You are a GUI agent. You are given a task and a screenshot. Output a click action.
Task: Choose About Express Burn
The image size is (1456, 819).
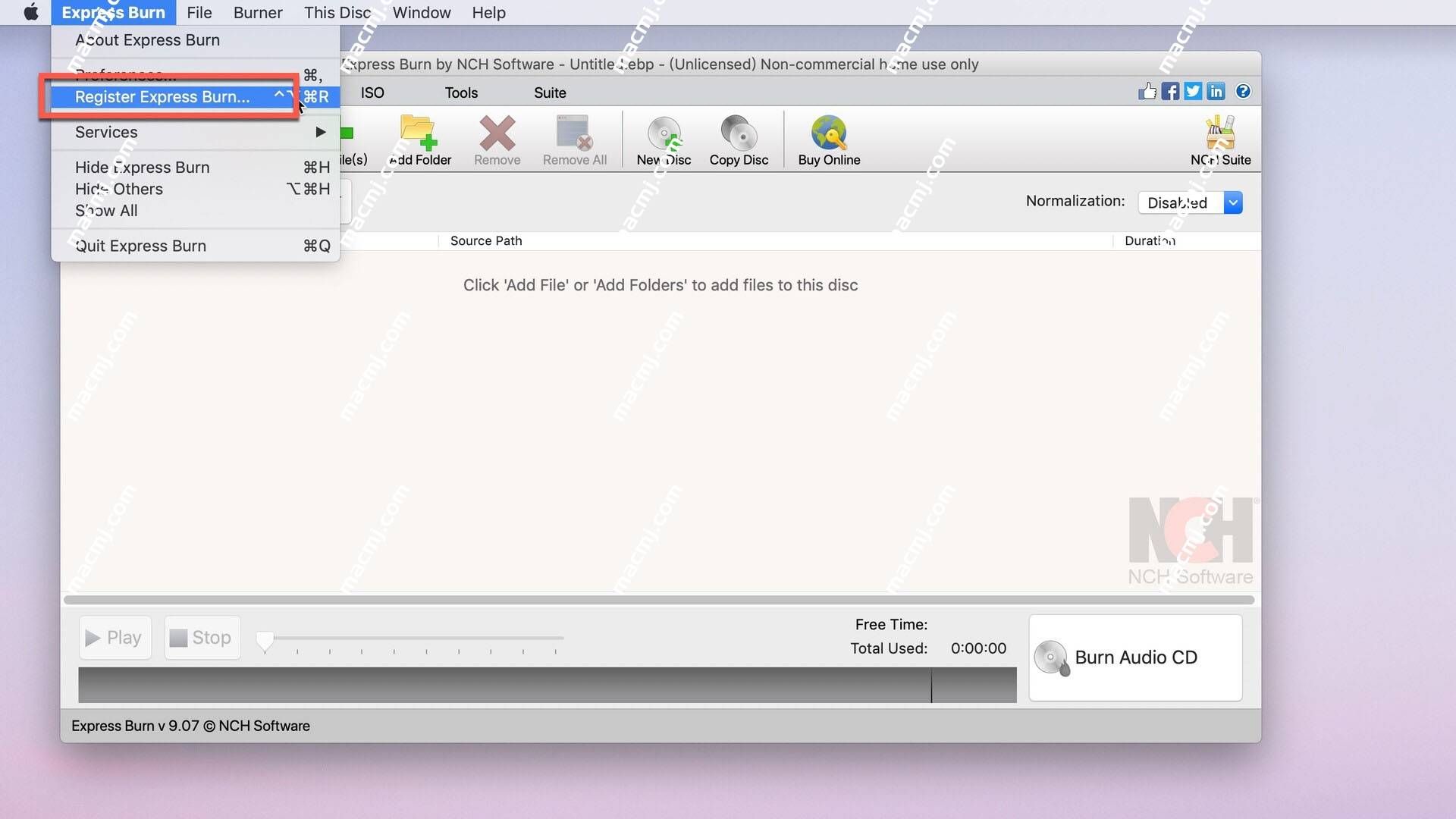[196, 40]
